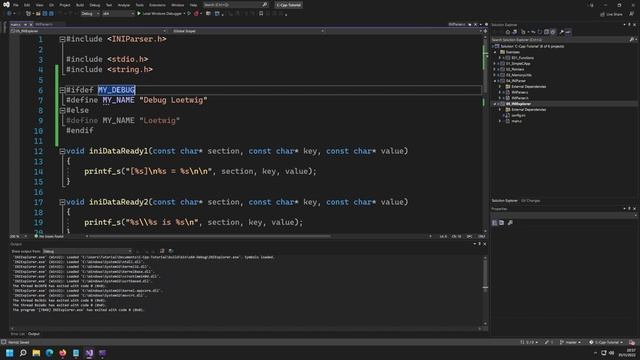Select the Solution 'C-Cpp-Tutorial' root node

click(x=532, y=46)
